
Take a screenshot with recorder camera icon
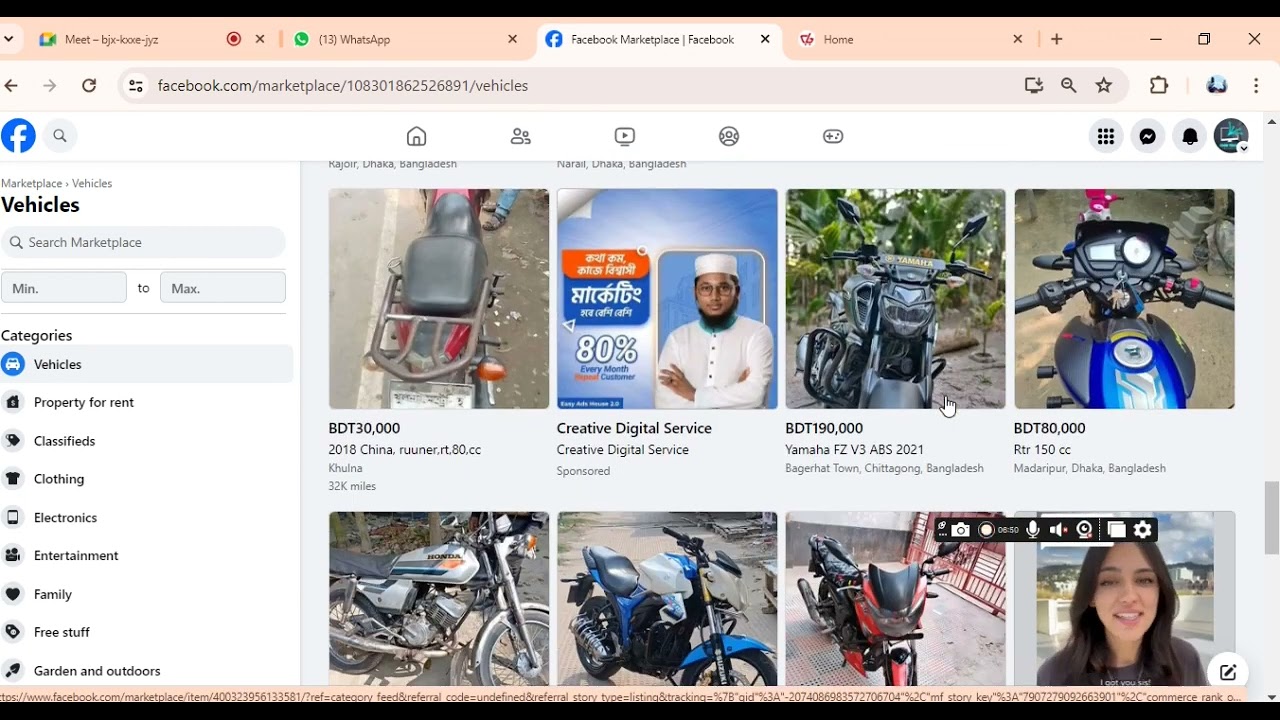961,530
